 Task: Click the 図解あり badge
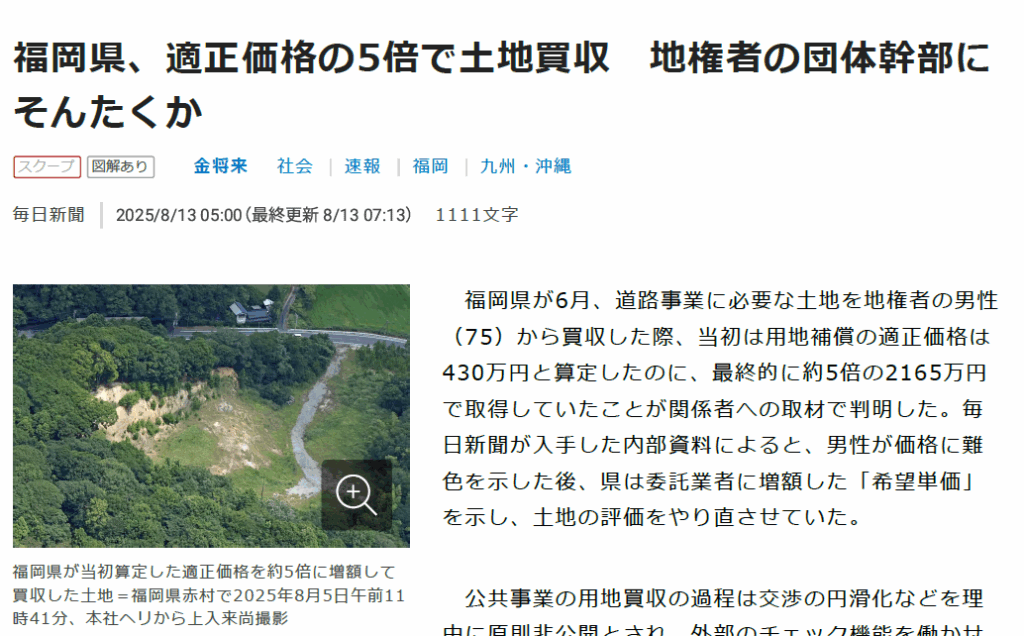tap(121, 167)
